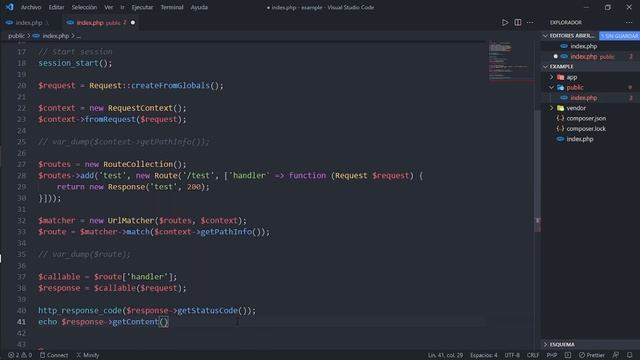Click line number 28 in gutter

[x=21, y=176]
